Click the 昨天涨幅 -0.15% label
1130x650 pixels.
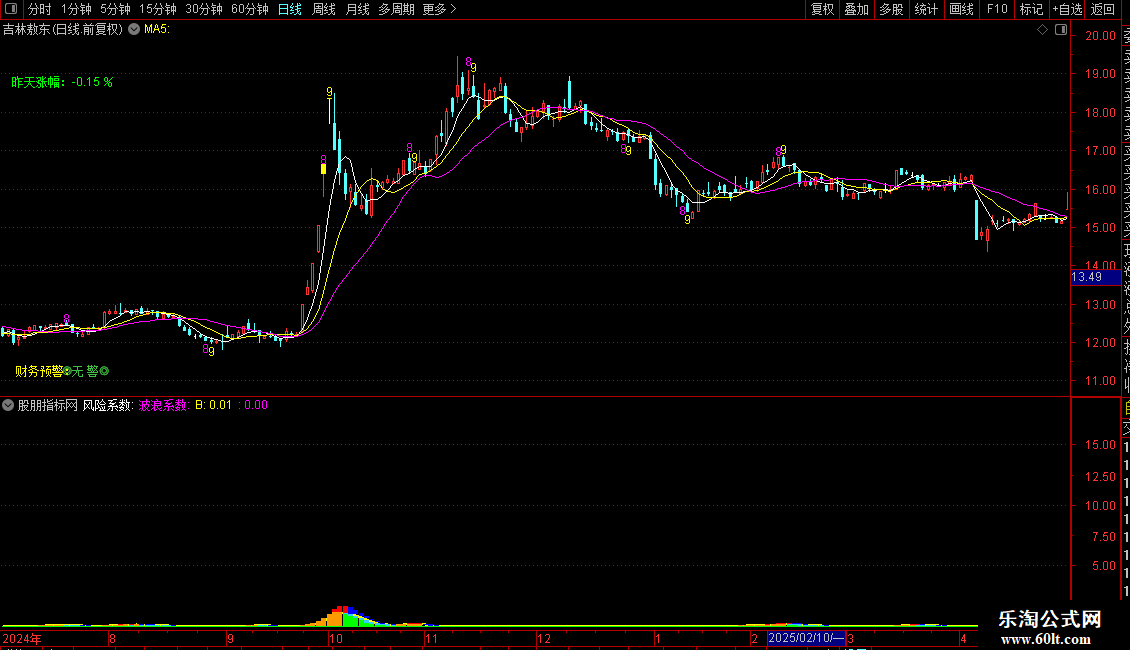[62, 82]
